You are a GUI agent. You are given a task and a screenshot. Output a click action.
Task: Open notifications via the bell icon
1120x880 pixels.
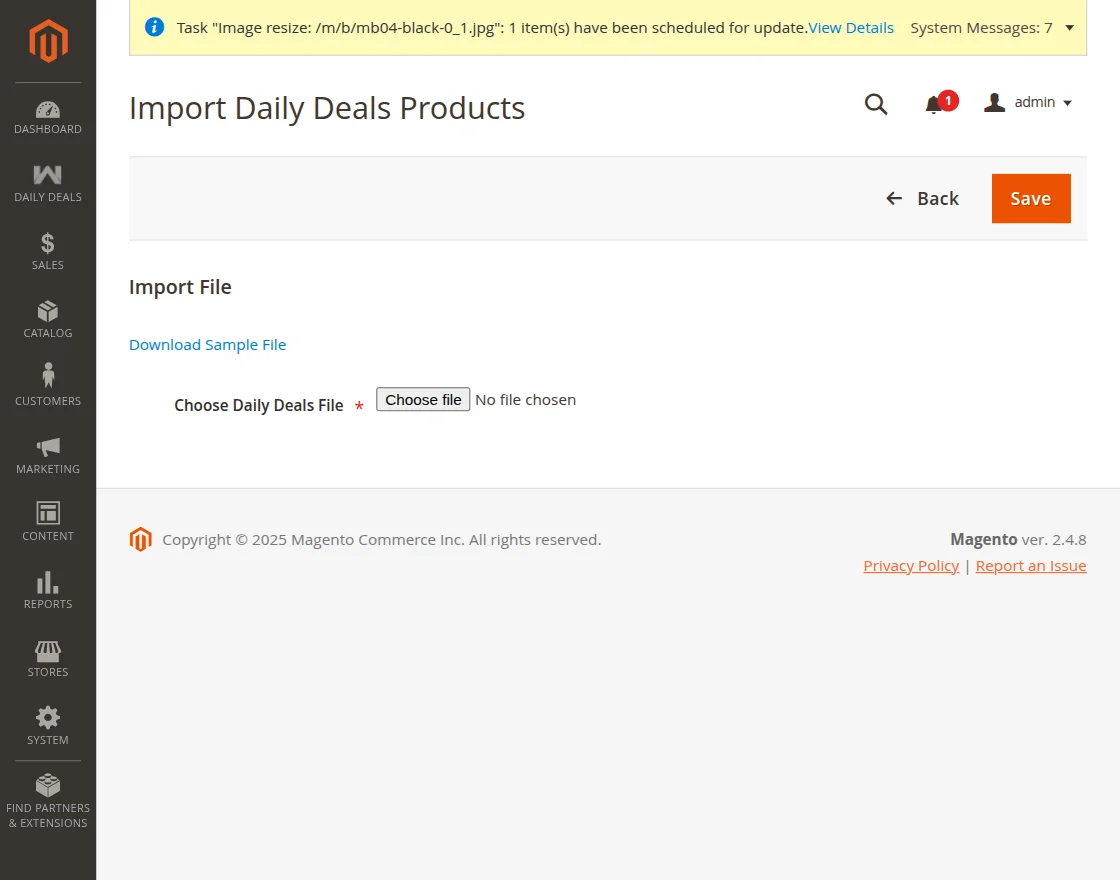(x=934, y=103)
